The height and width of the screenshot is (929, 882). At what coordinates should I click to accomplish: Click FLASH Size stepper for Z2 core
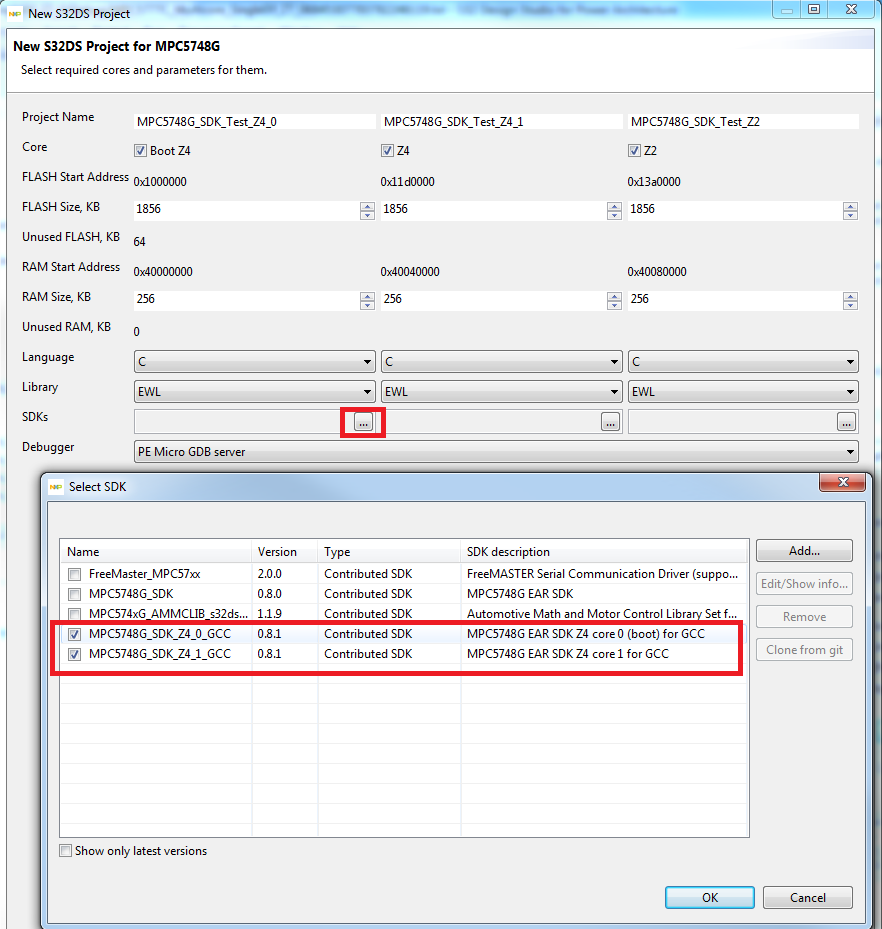851,210
